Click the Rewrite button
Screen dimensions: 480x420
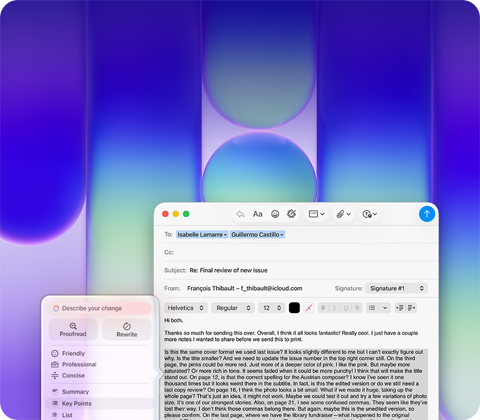click(127, 329)
